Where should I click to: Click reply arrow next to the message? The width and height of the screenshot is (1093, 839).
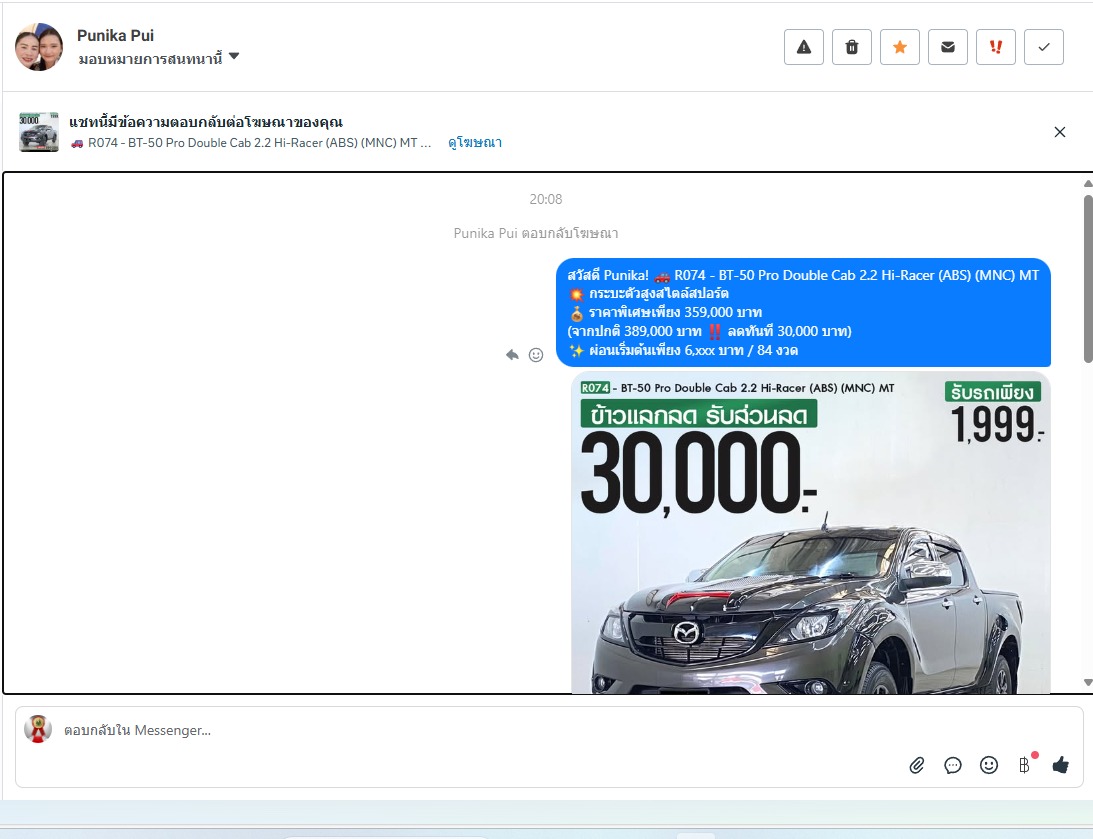512,354
